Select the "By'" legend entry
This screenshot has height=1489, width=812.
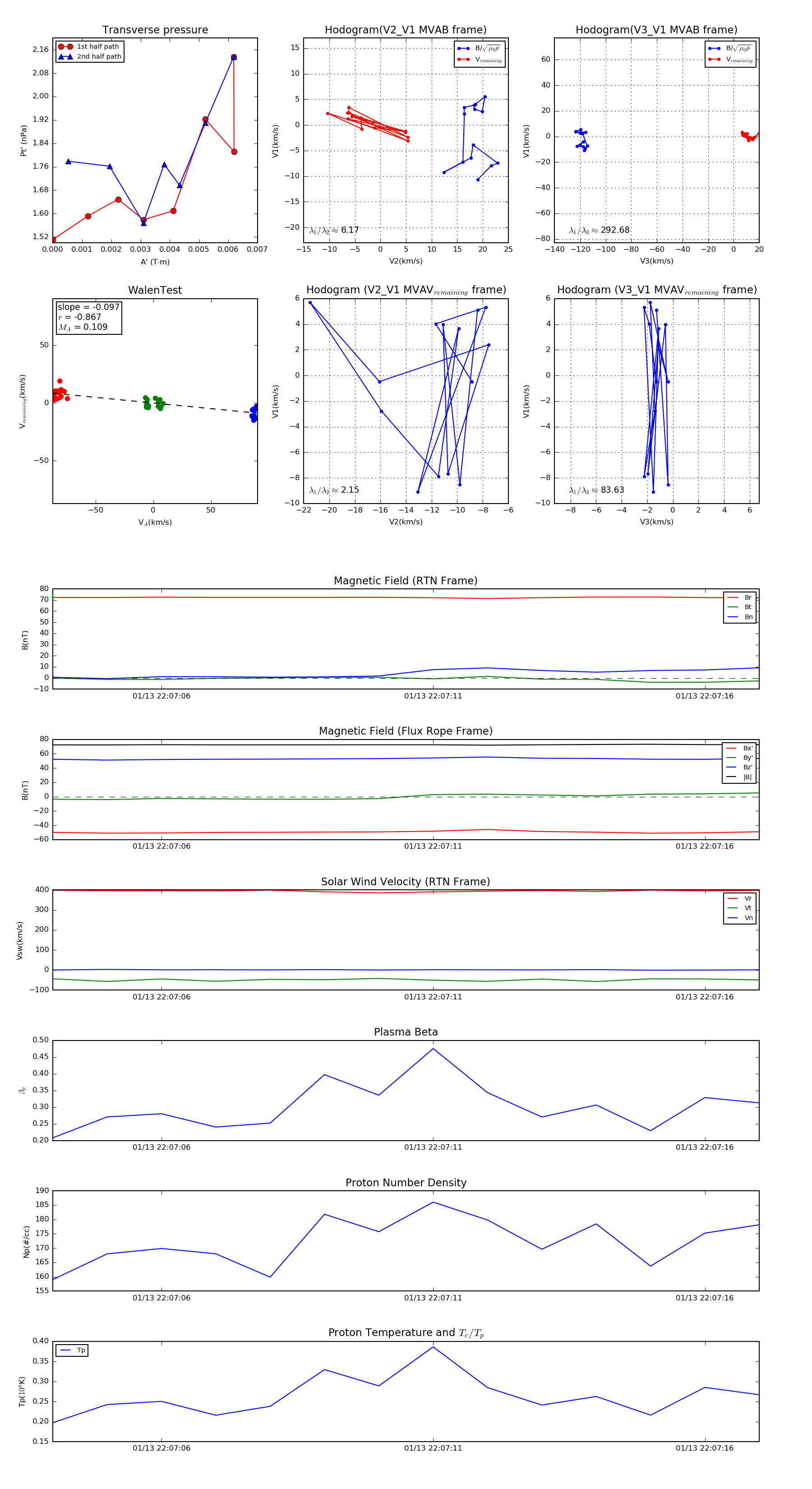tap(740, 758)
